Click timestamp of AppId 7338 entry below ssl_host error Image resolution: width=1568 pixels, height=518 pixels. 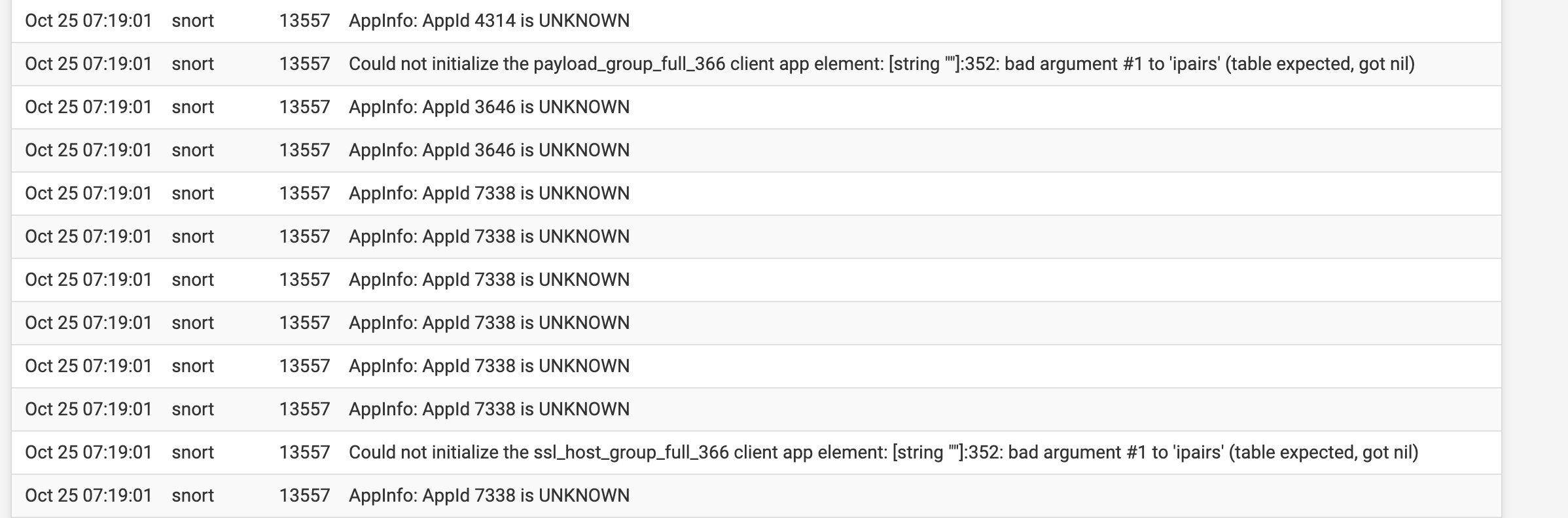[x=88, y=496]
